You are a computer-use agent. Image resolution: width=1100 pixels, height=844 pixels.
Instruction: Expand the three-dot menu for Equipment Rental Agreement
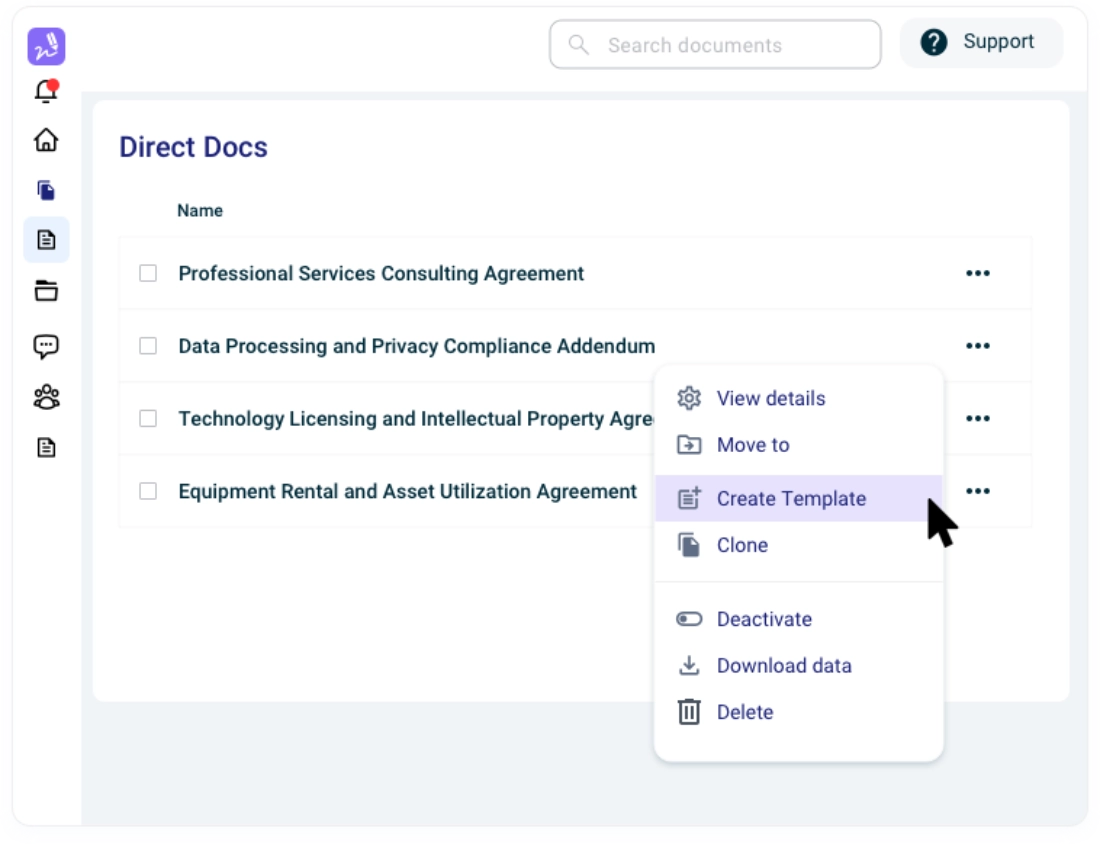coord(977,491)
